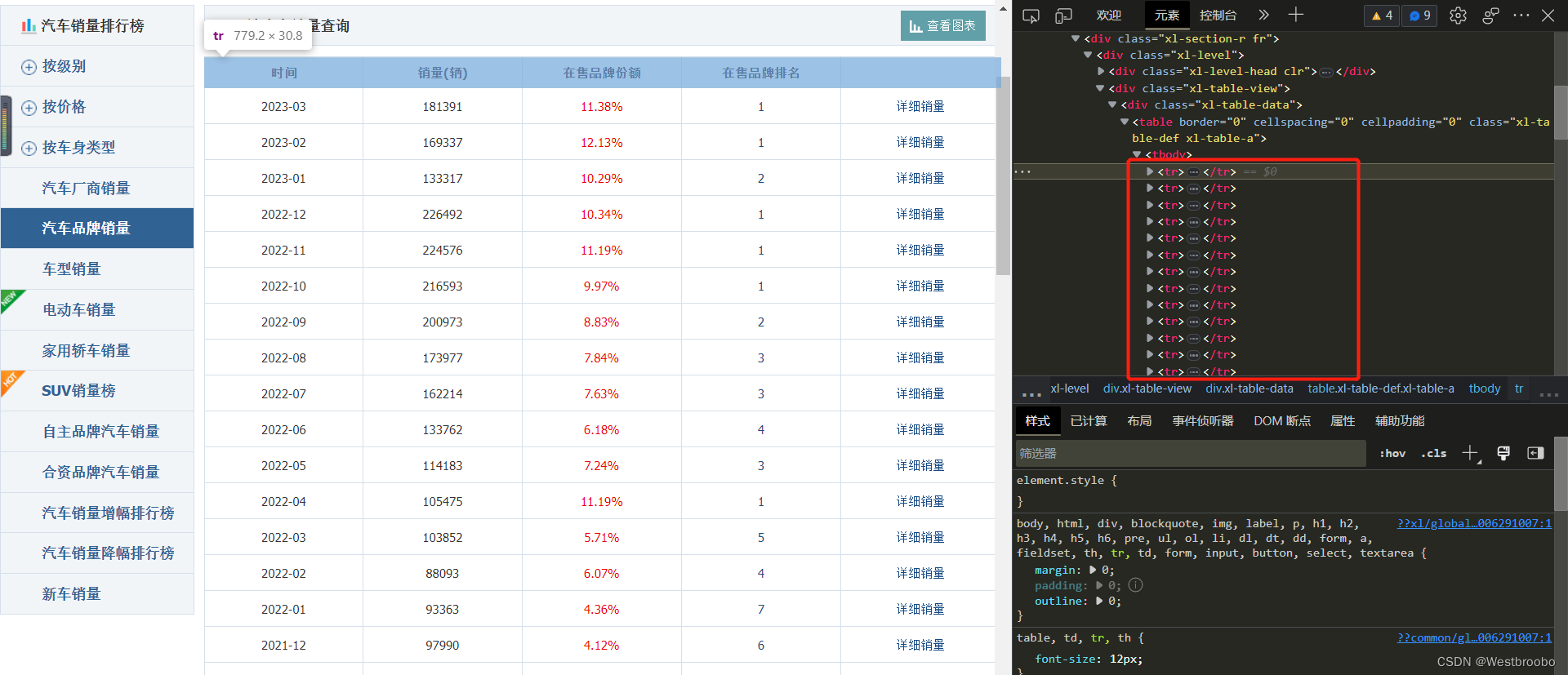Toggle the .cls class editor
1568x675 pixels.
pyautogui.click(x=1433, y=453)
